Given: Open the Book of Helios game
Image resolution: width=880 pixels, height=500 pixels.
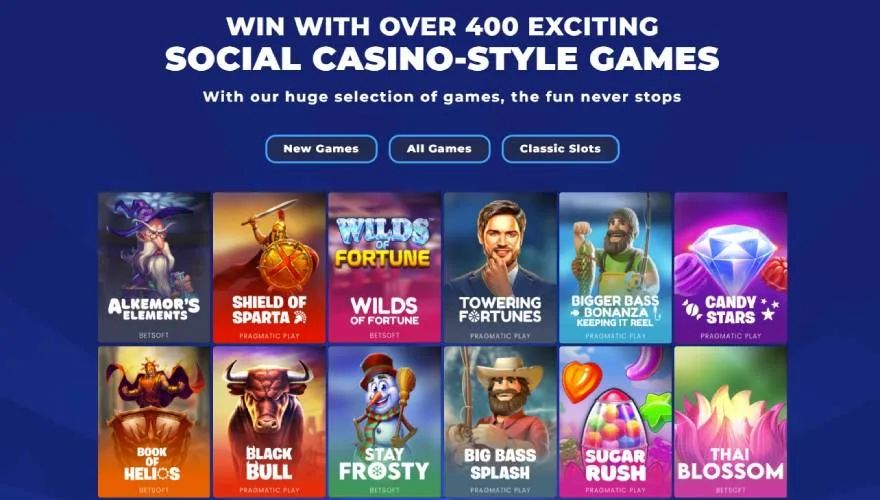Looking at the screenshot, I should tap(154, 422).
